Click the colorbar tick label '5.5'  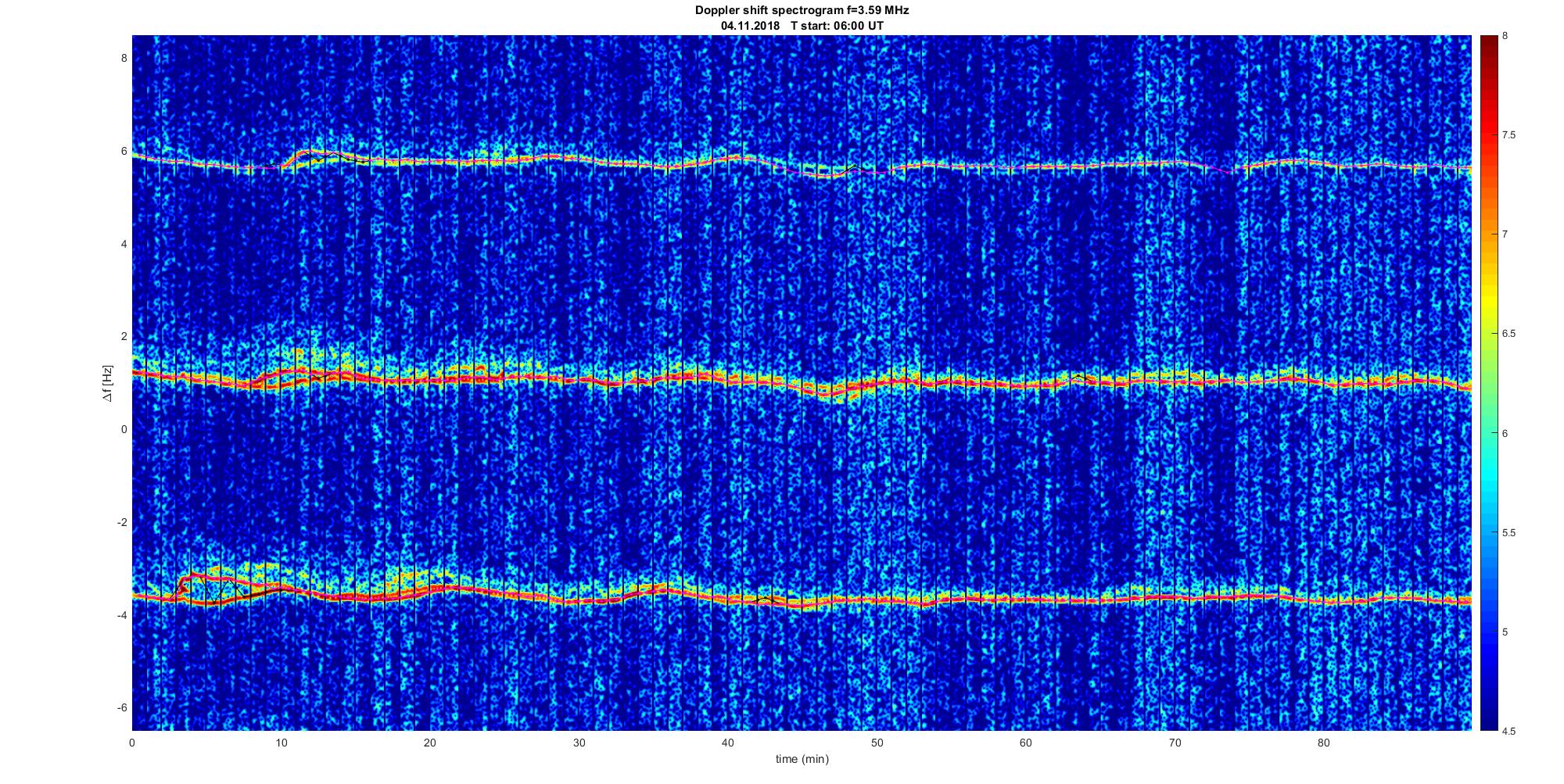1508,532
